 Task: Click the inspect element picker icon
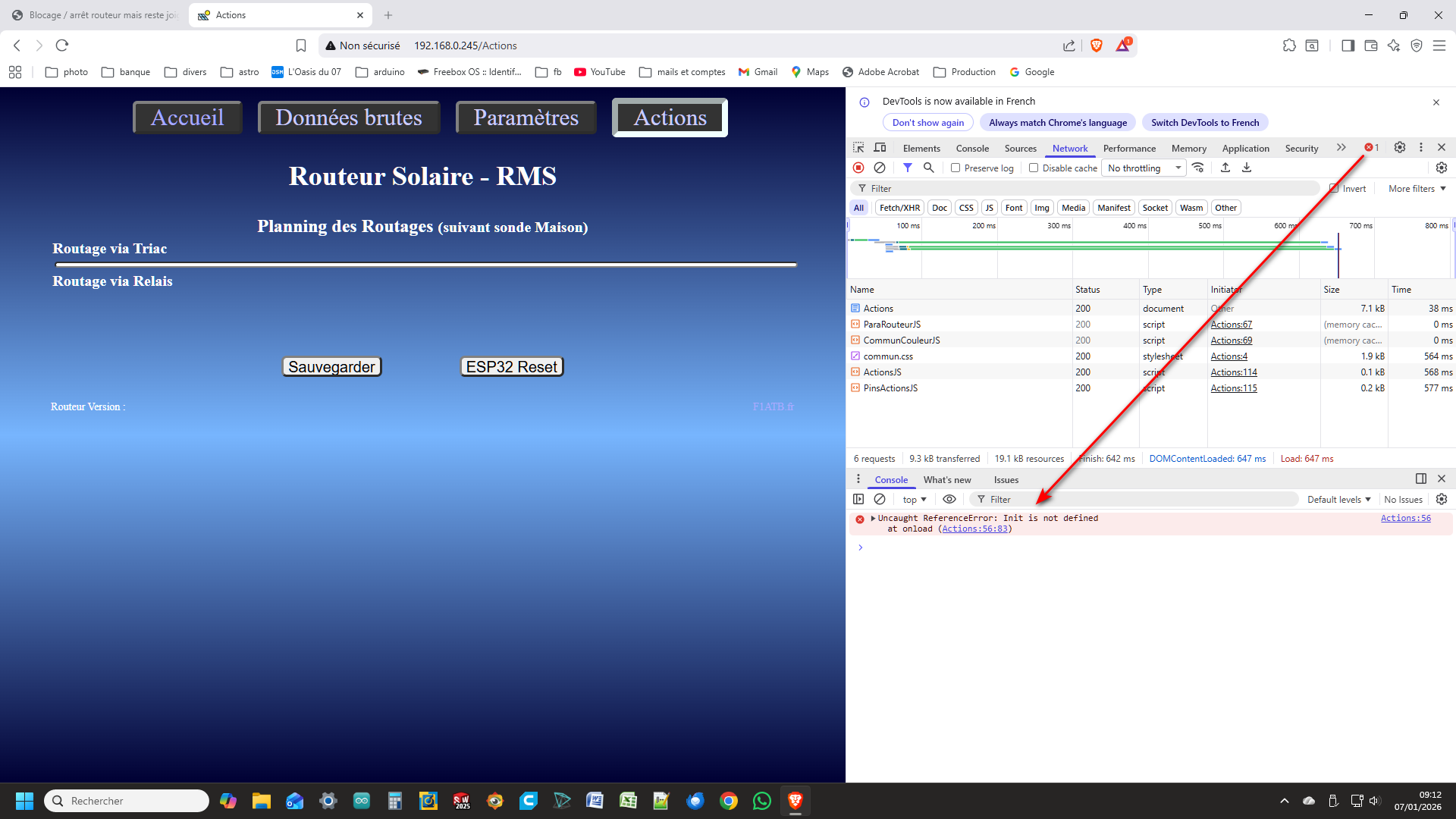pos(858,148)
